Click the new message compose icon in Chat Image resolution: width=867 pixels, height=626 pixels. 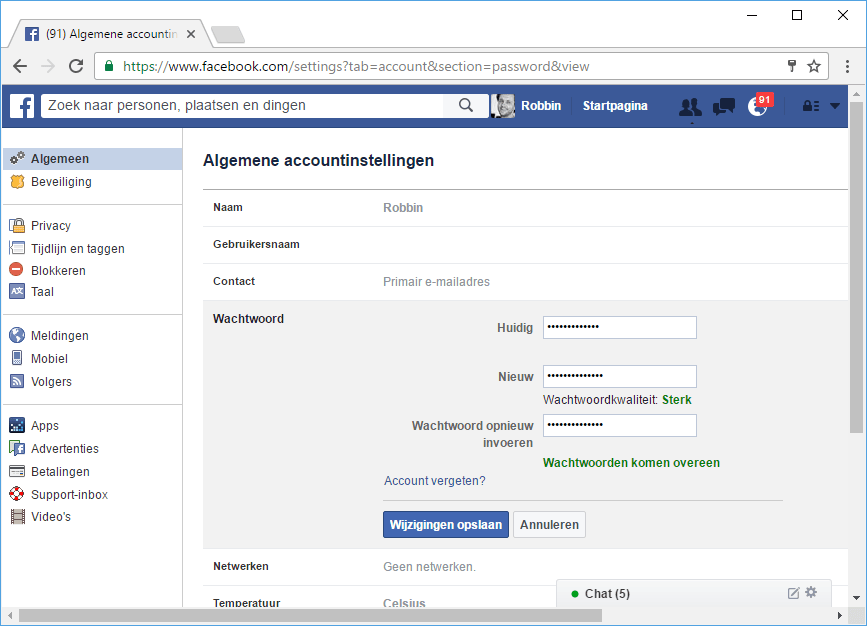[793, 592]
